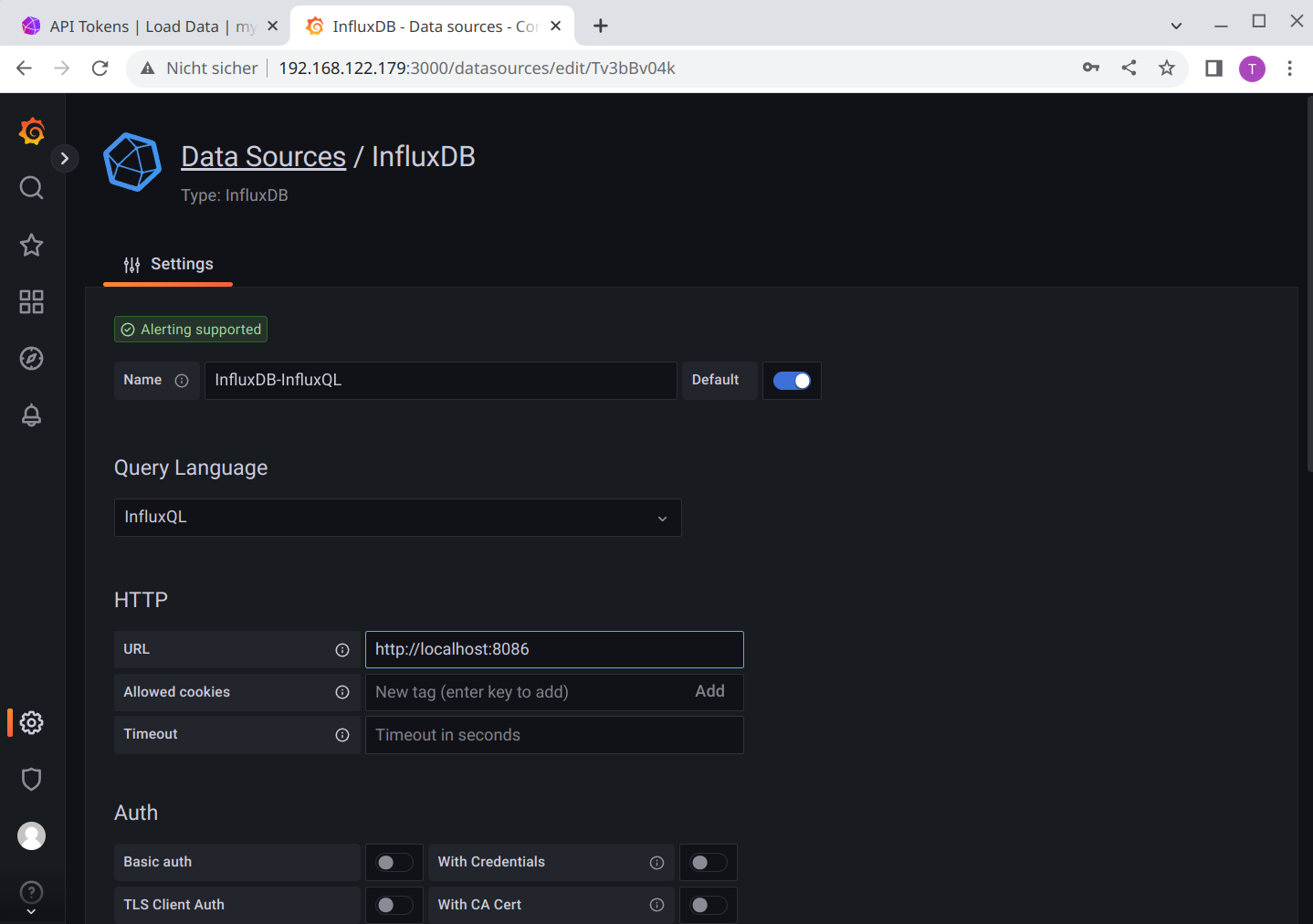The image size is (1313, 924).
Task: Open the Starred dashboards icon
Action: (x=32, y=245)
